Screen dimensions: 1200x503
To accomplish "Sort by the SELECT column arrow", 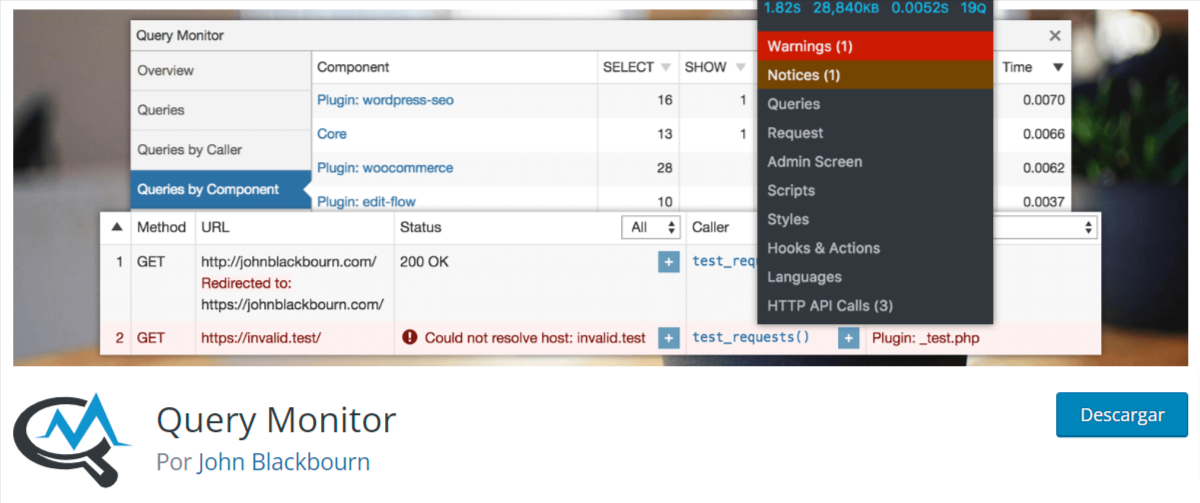I will pyautogui.click(x=666, y=68).
